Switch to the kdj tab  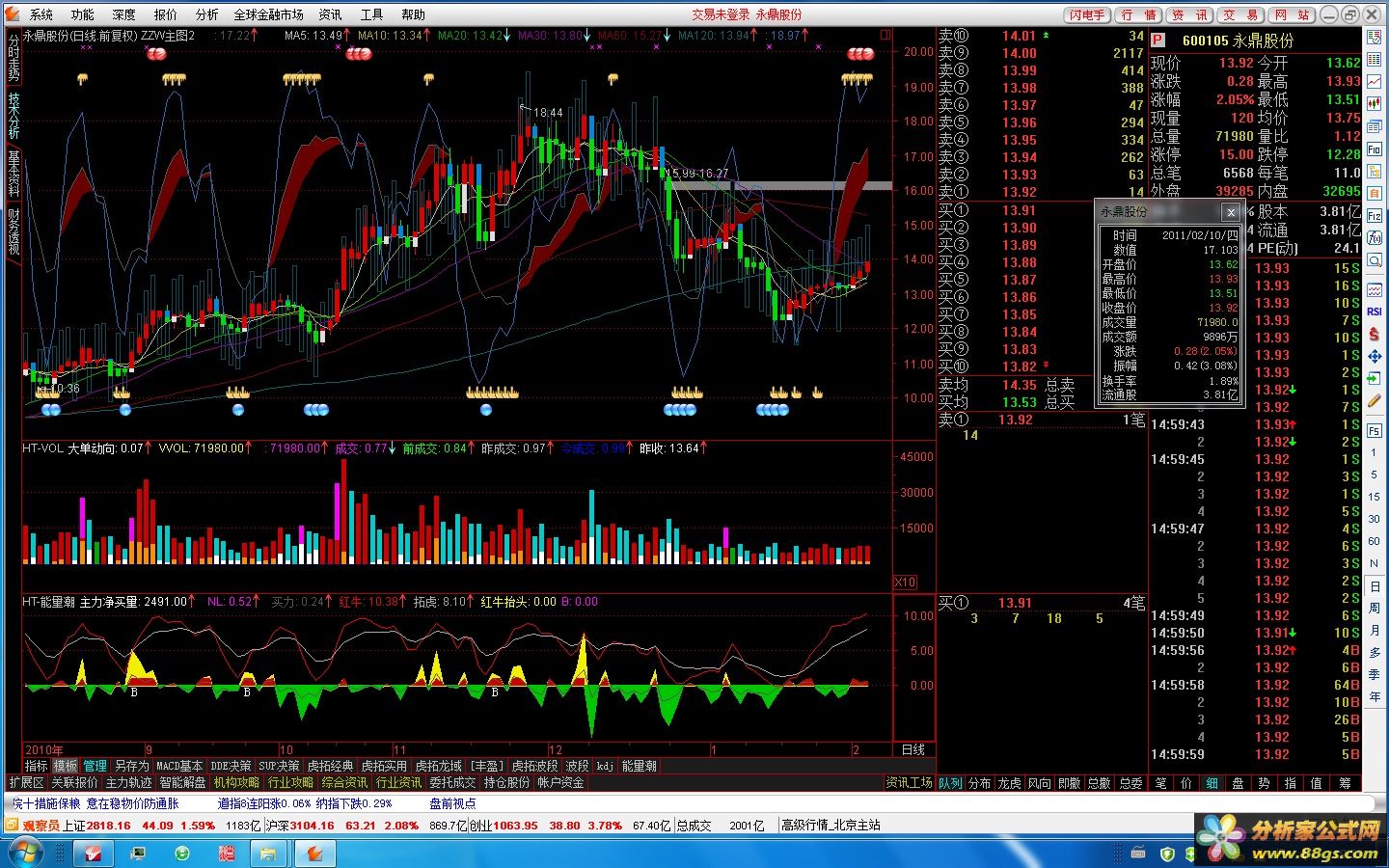(605, 766)
